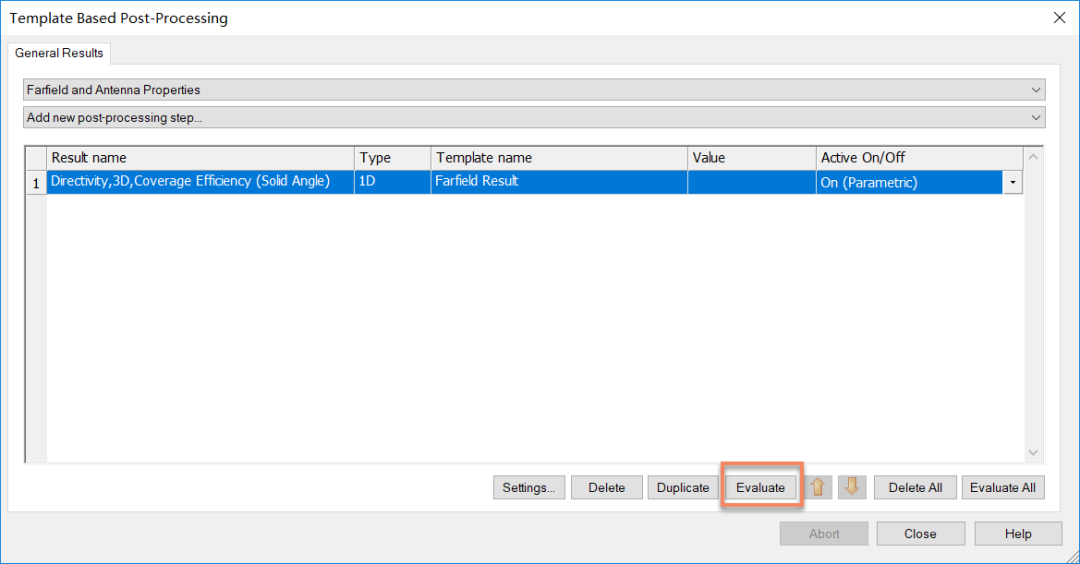
Task: Click the Active On/Off column header
Action: coord(920,158)
